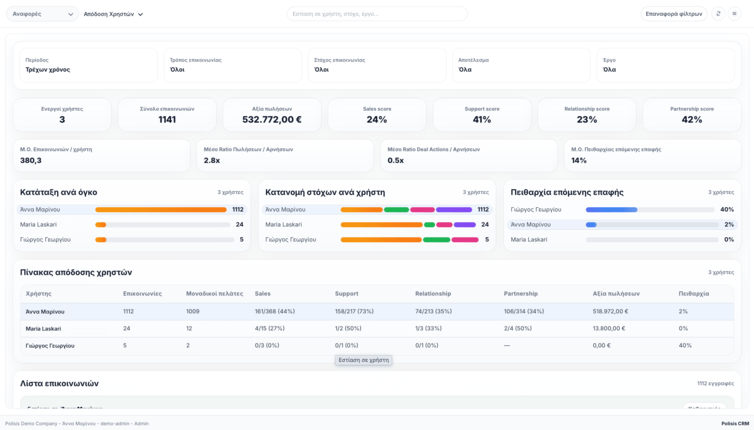Click the Εστίαση σε χρήστη tooltip button

364,360
